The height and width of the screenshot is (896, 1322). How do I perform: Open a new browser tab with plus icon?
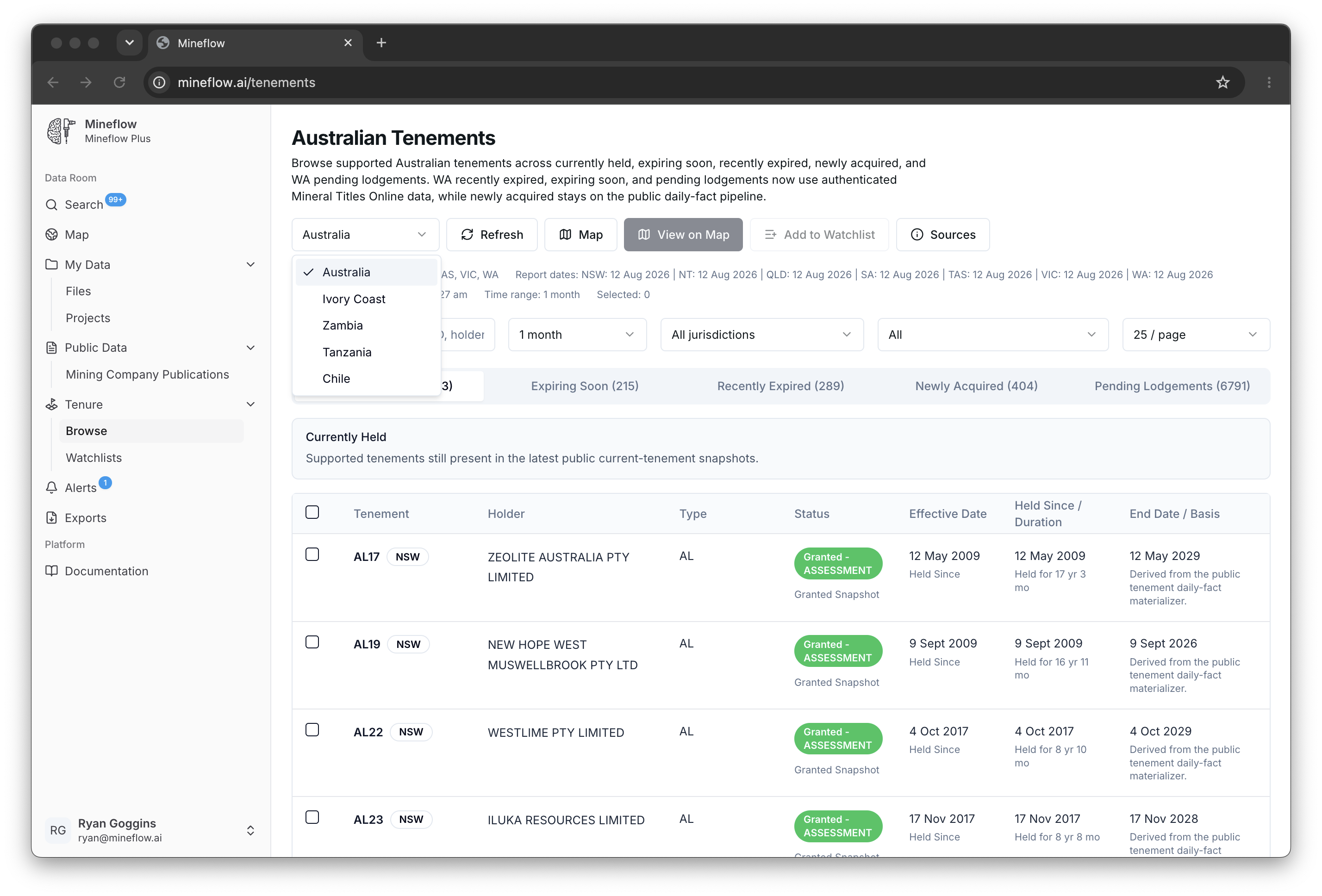pyautogui.click(x=381, y=43)
